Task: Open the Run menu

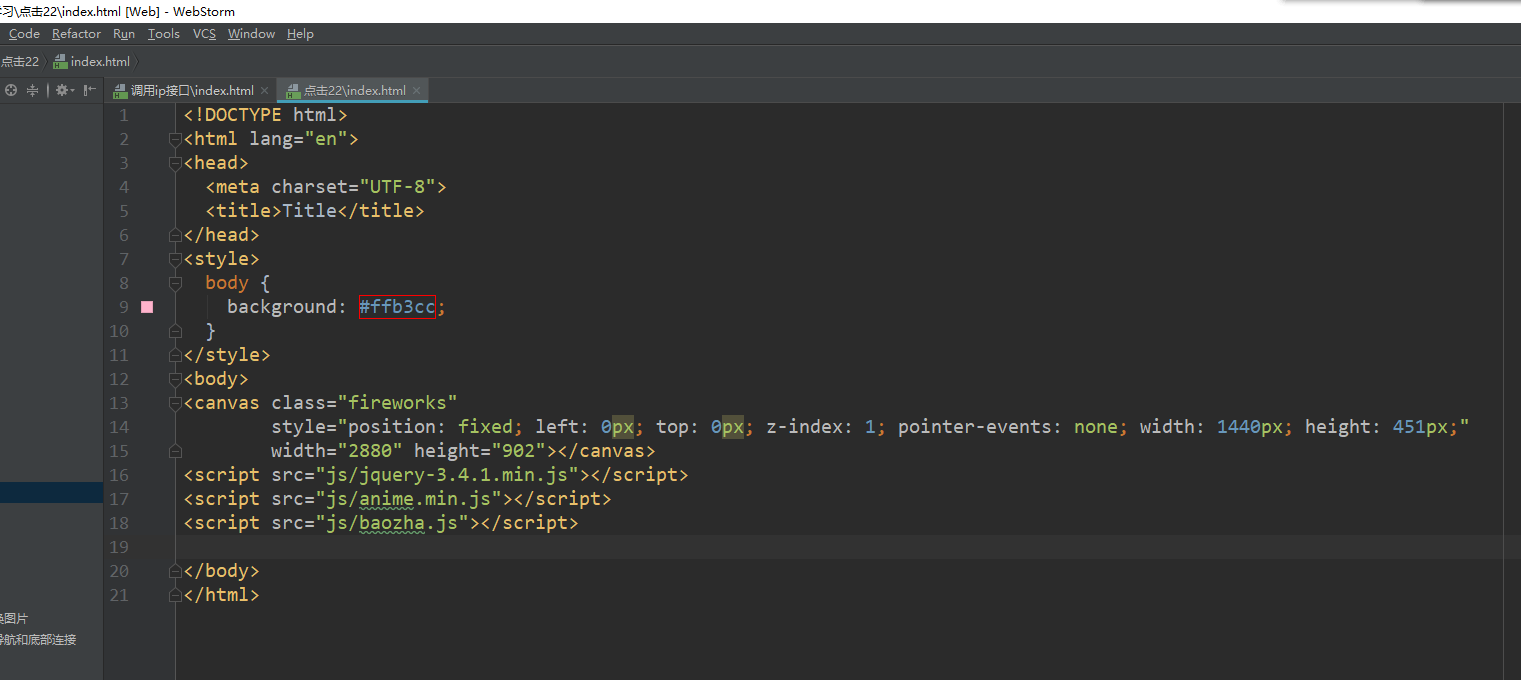Action: (124, 34)
